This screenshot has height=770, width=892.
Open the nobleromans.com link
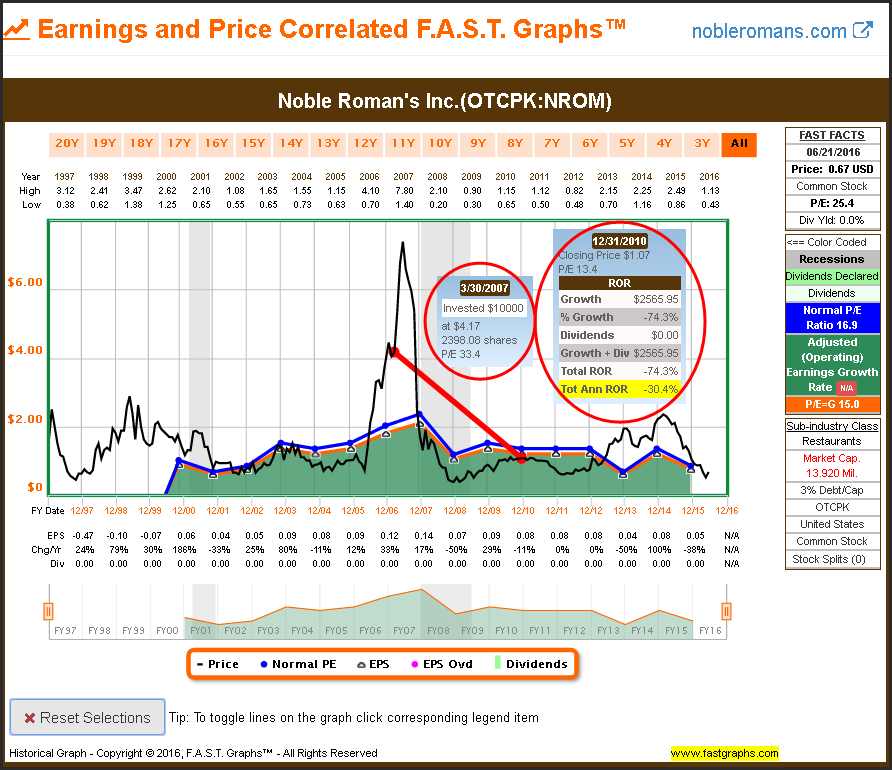pyautogui.click(x=768, y=31)
